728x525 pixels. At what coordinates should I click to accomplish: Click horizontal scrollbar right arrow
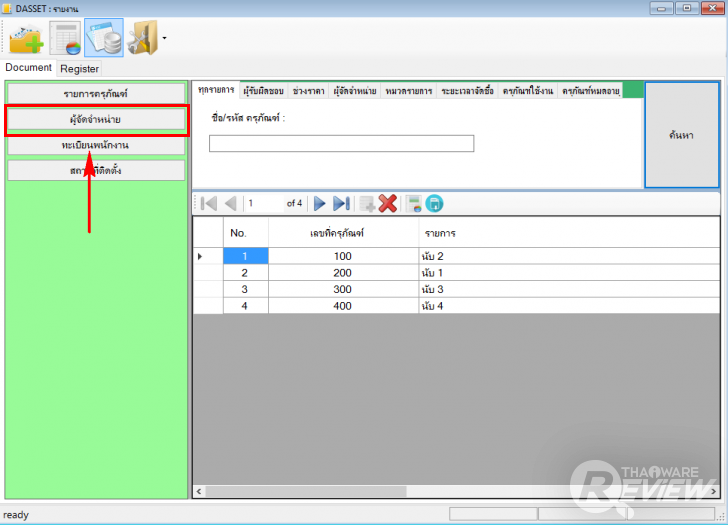point(713,491)
